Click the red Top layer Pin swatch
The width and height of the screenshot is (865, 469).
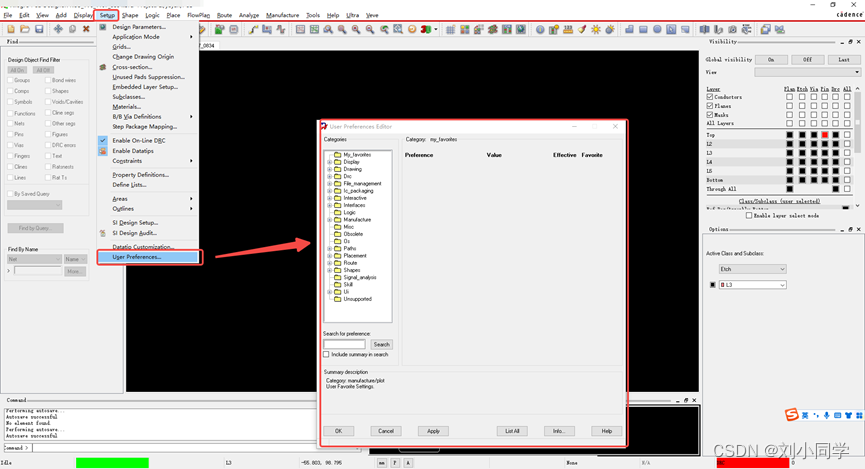[825, 135]
